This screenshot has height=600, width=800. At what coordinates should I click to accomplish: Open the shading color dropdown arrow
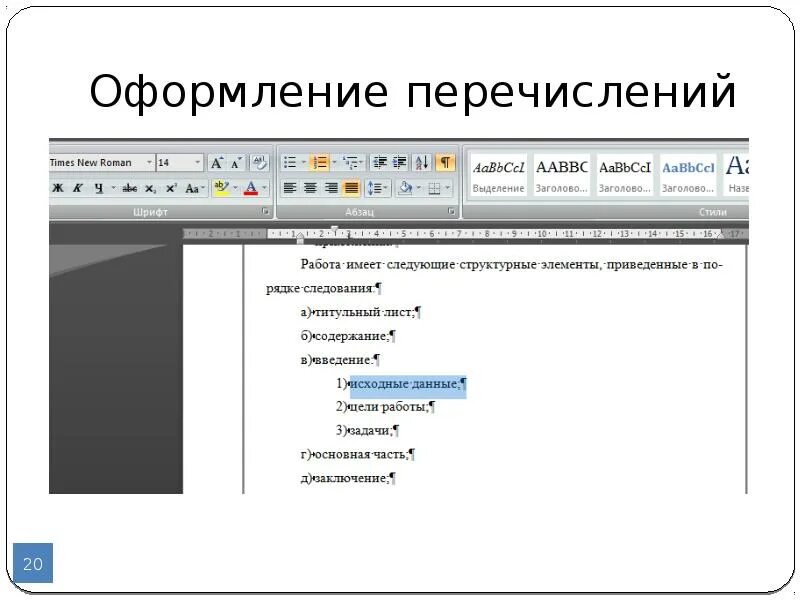point(419,188)
